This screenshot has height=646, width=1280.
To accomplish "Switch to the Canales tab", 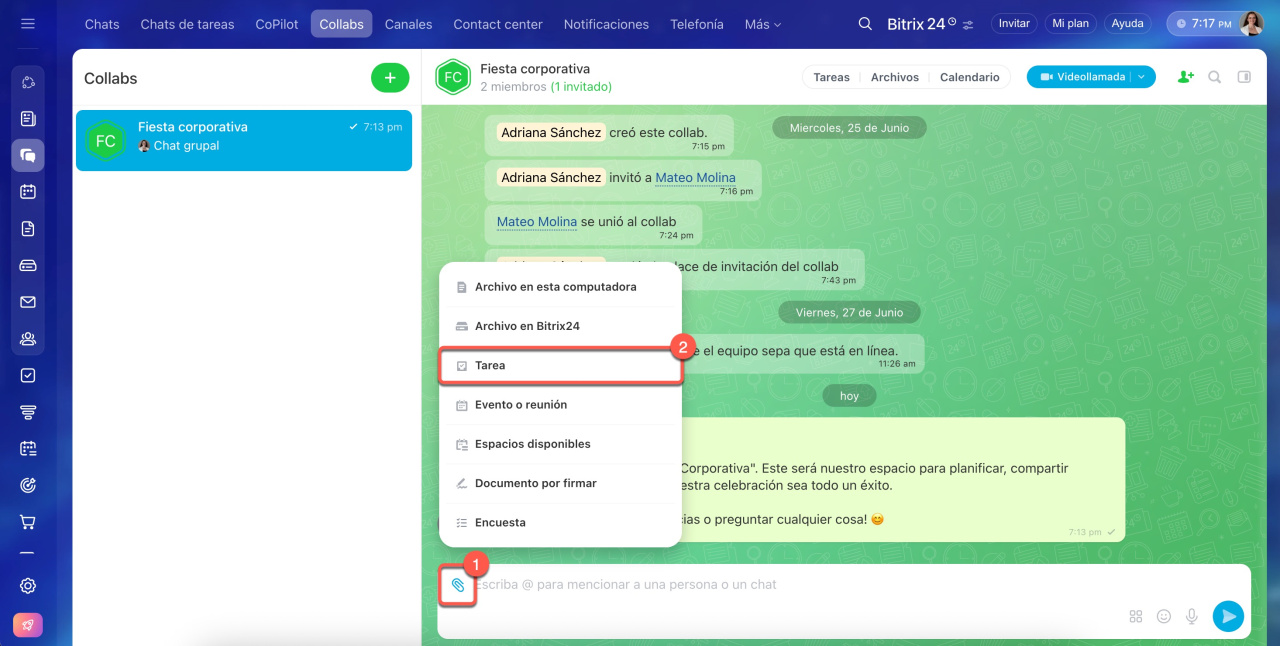I will [x=408, y=24].
